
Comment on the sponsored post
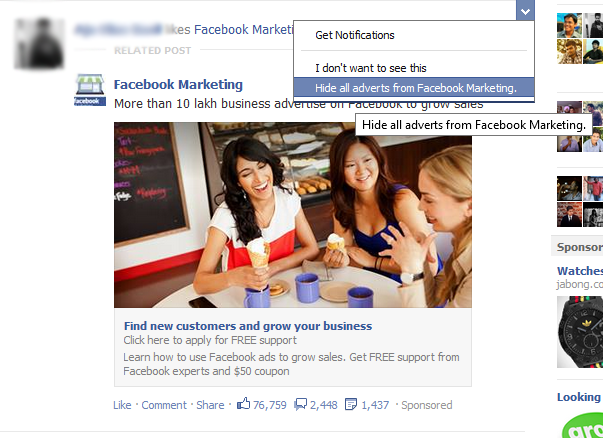click(x=164, y=405)
